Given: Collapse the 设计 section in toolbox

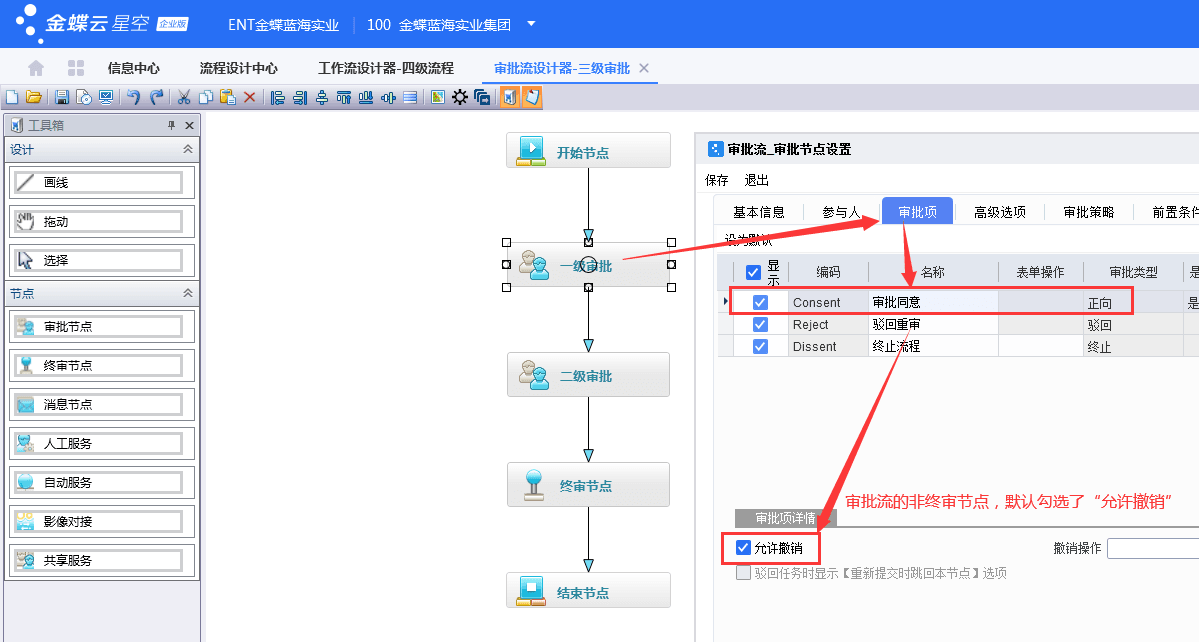Looking at the screenshot, I should 187,149.
